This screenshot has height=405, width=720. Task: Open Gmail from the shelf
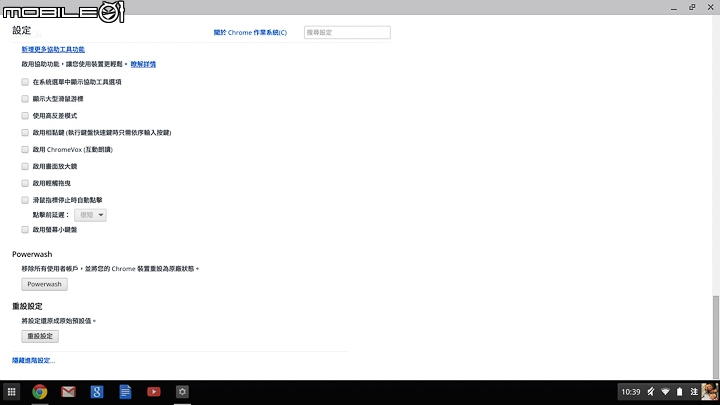[68, 392]
